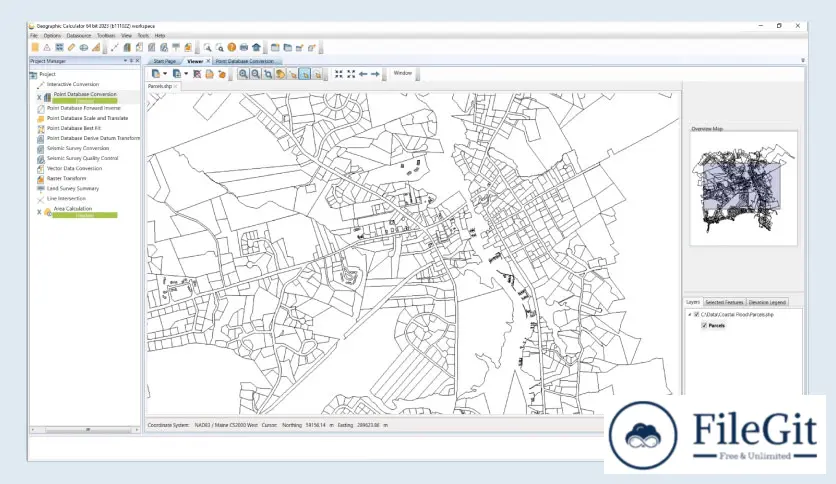Open the View menu
This screenshot has height=484, width=836.
[x=126, y=36]
